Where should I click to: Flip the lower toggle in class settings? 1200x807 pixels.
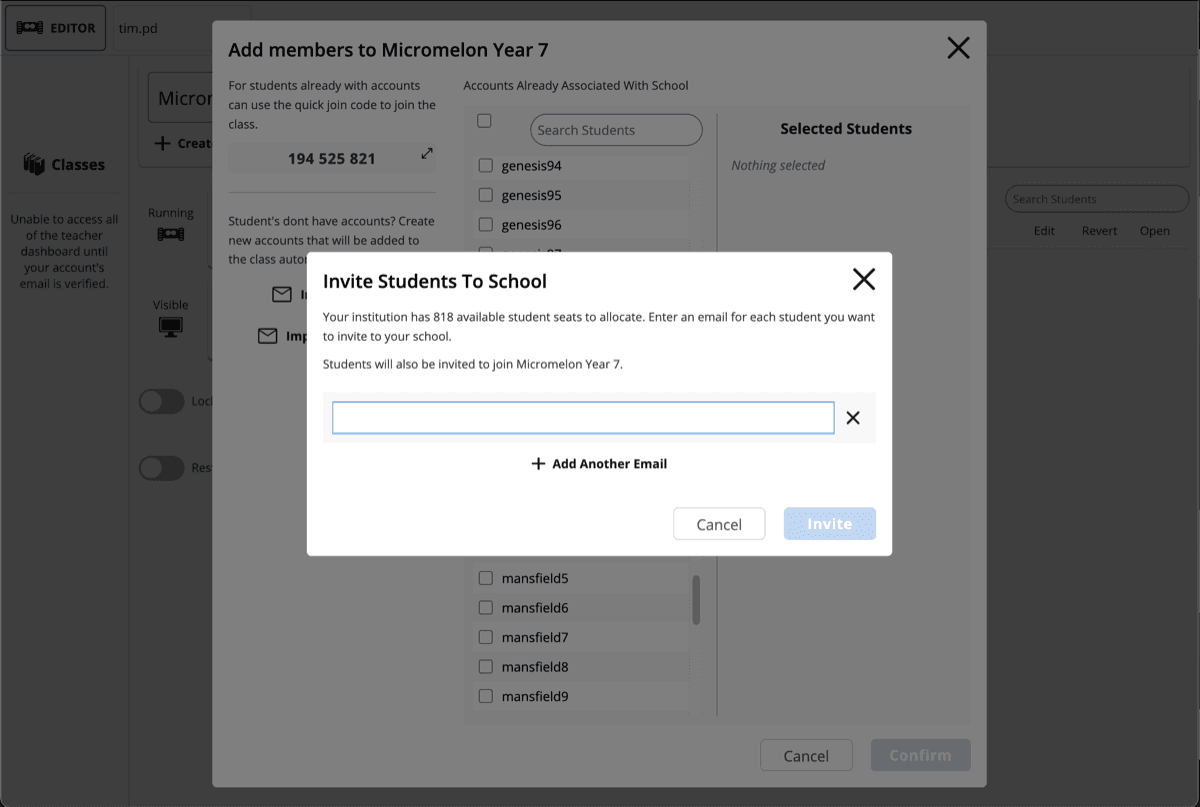pos(161,467)
